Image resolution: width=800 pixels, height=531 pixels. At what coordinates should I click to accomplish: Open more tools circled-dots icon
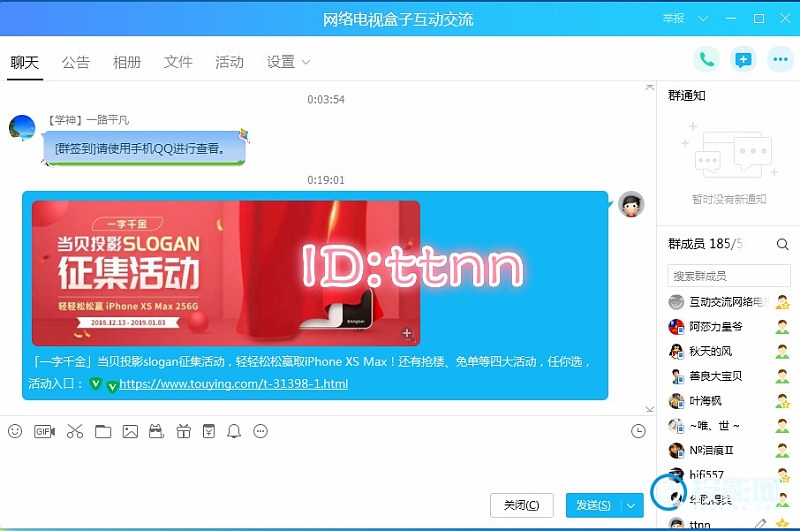tap(260, 432)
